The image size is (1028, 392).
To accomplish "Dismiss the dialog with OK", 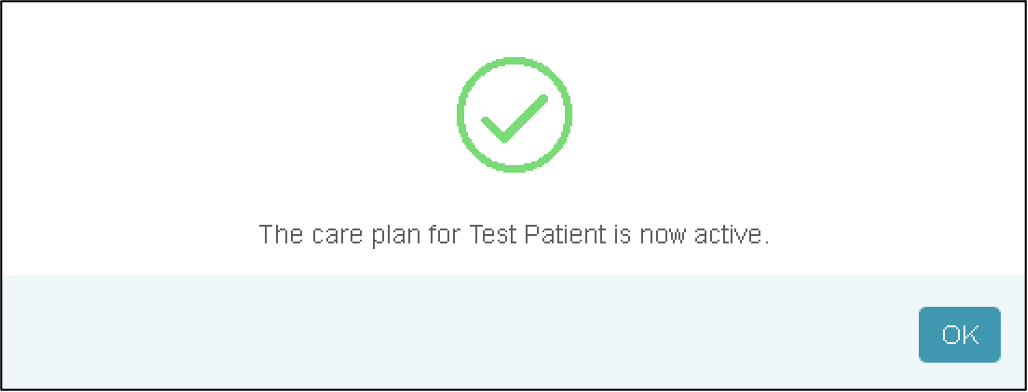I will point(959,334).
